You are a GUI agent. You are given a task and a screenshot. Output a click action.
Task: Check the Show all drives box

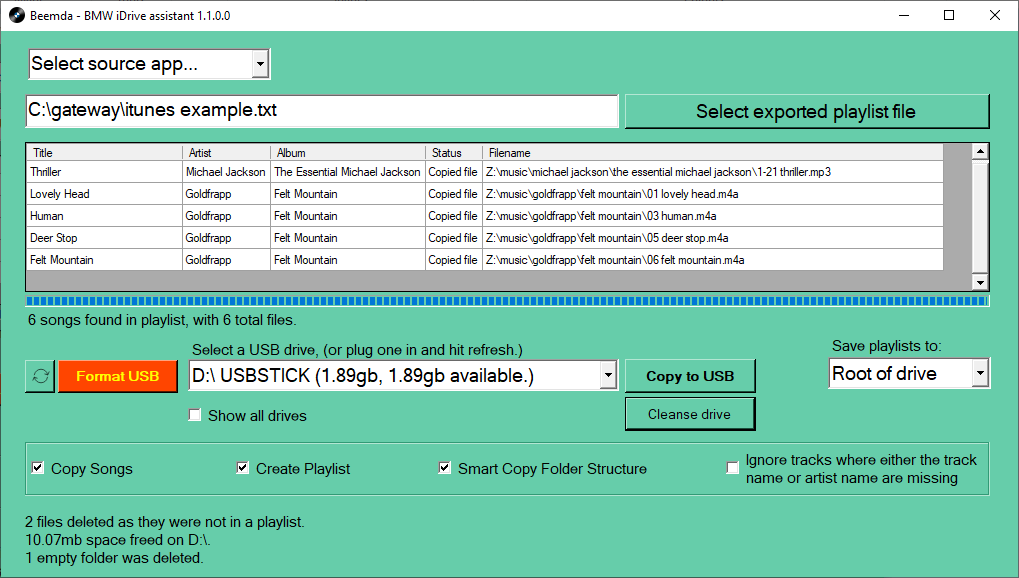point(194,415)
